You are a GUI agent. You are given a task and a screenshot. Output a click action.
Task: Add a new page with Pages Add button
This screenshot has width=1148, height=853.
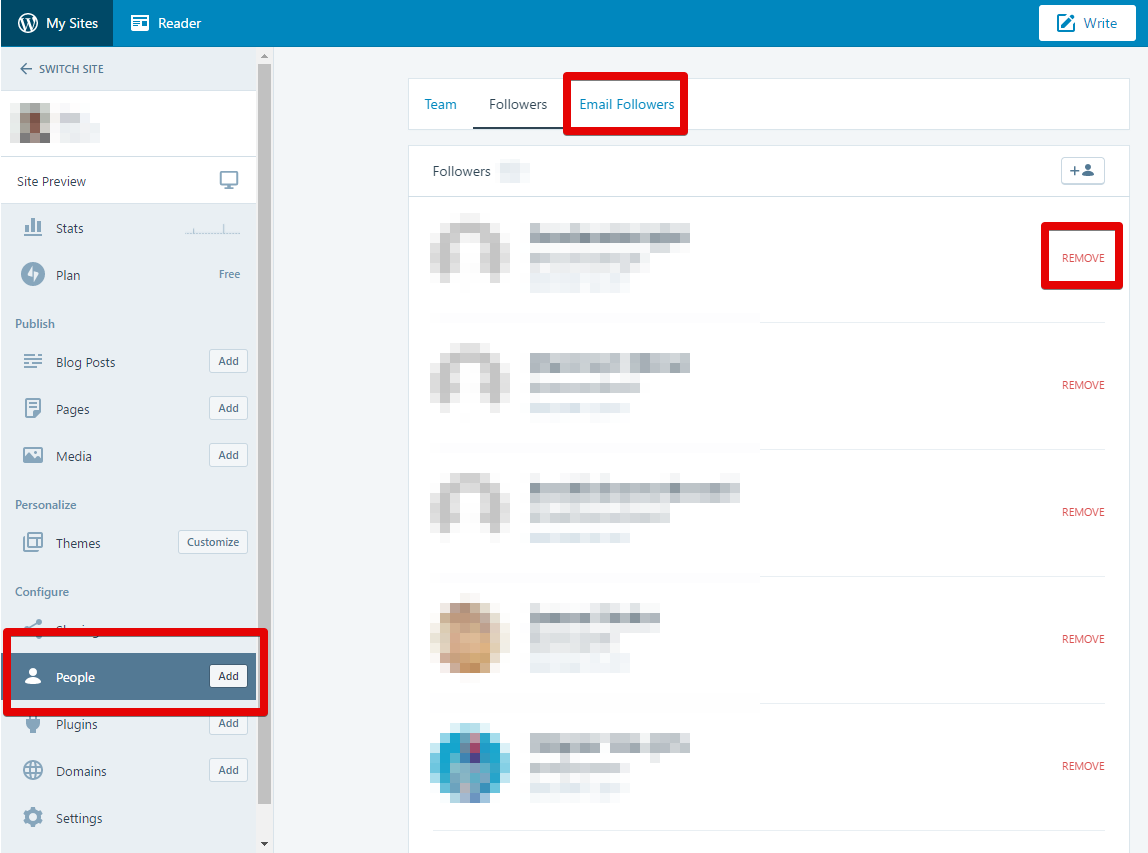pos(228,408)
